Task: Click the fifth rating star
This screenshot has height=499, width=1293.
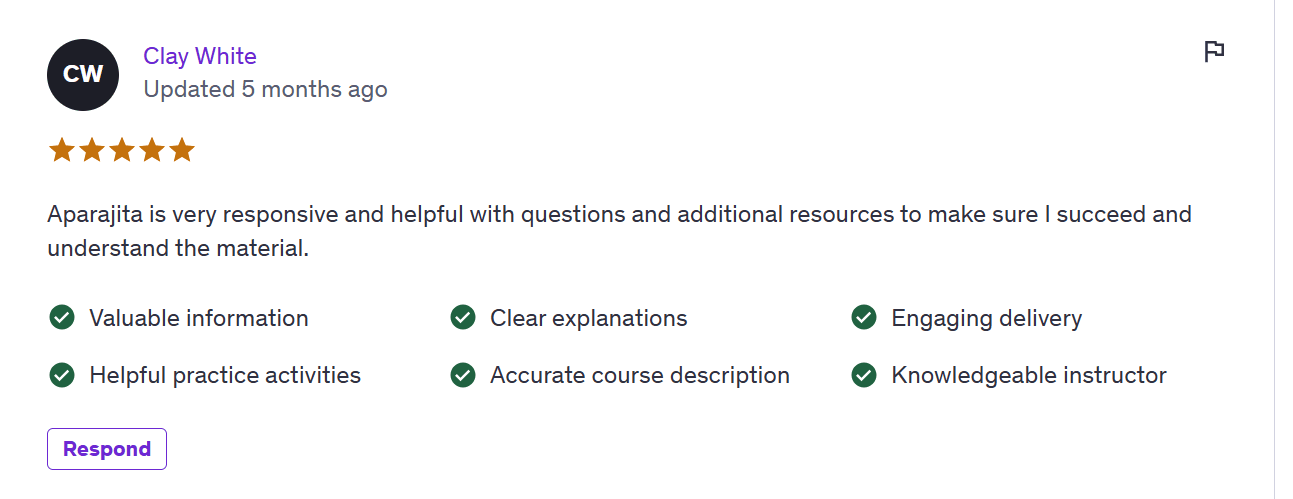Action: (x=181, y=151)
